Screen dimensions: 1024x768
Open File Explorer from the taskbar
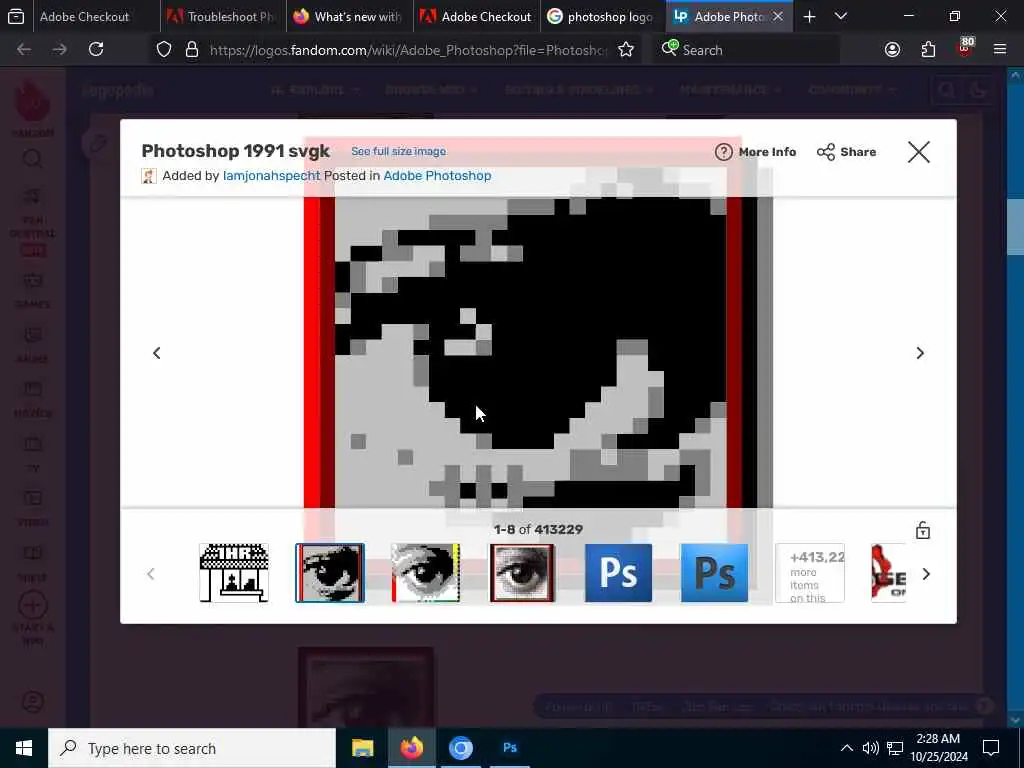(x=362, y=748)
